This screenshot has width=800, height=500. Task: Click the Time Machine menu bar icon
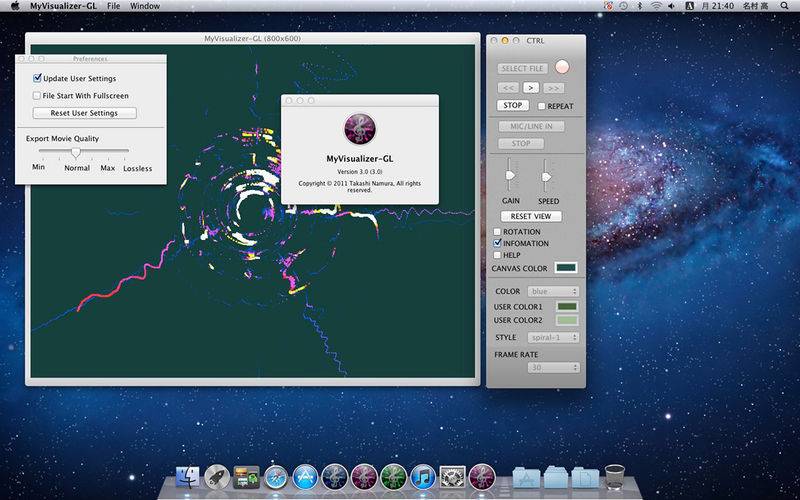623,6
